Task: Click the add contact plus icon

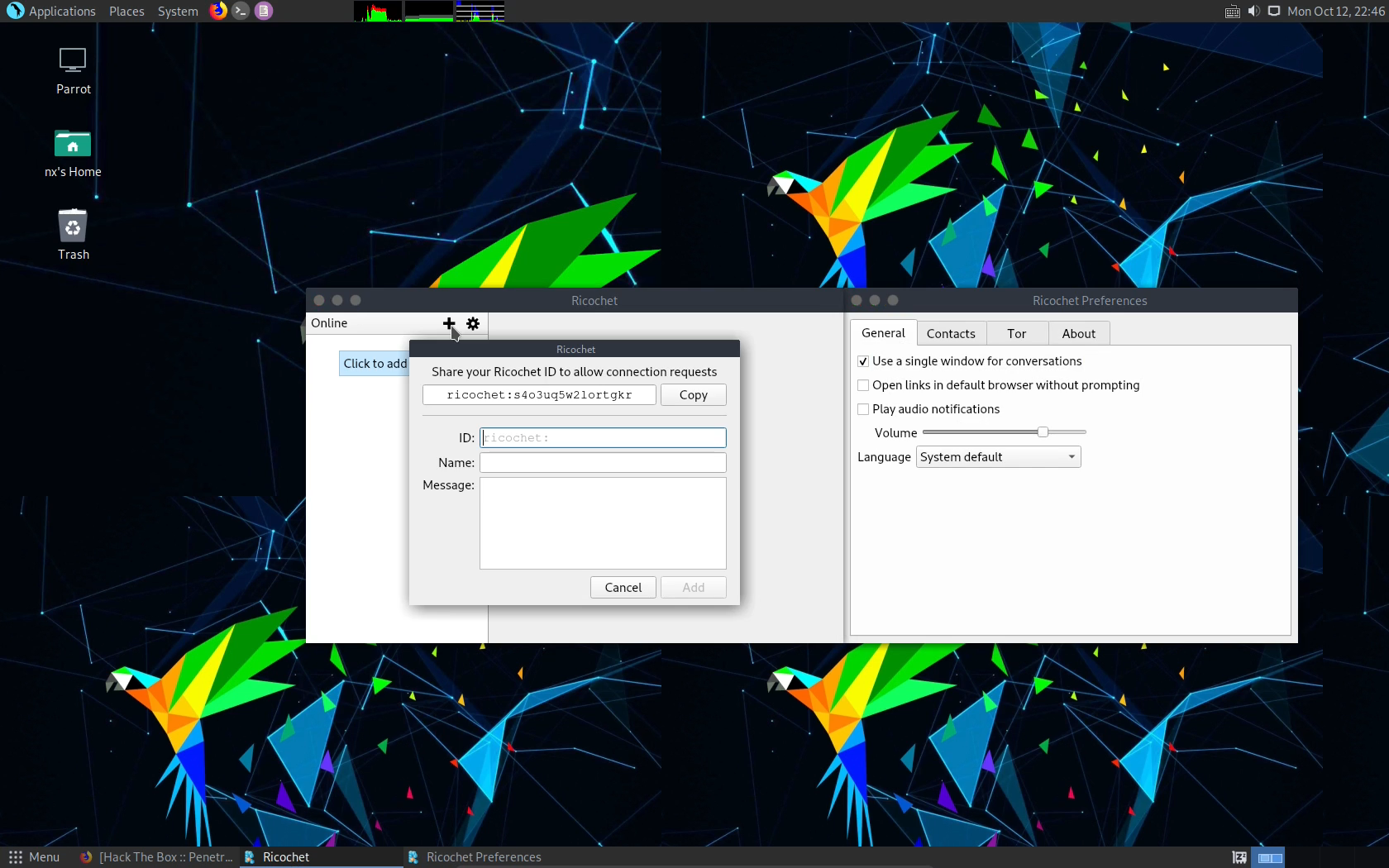Action: pyautogui.click(x=449, y=323)
